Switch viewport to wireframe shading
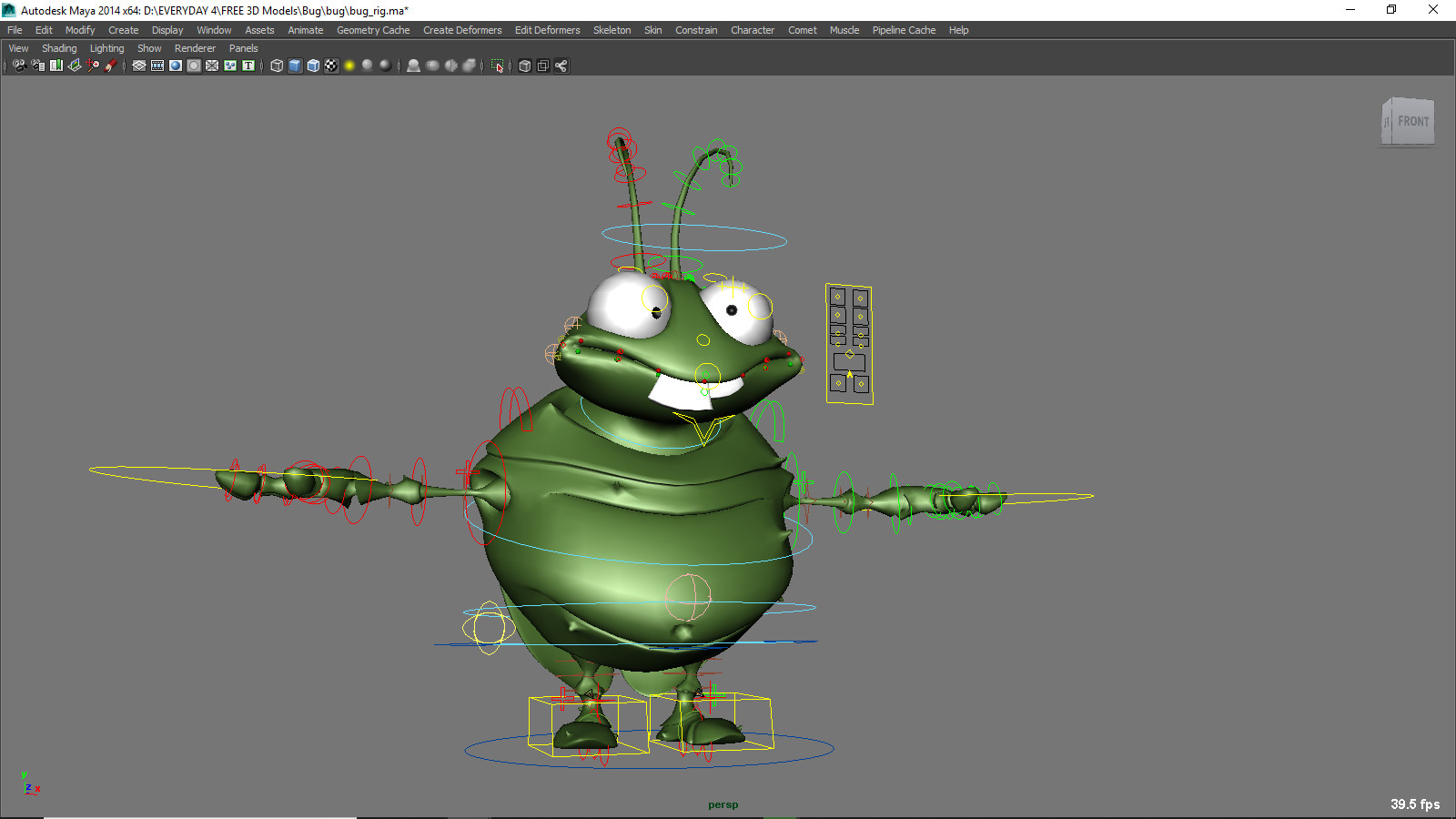Viewport: 1456px width, 819px height. [x=275, y=66]
